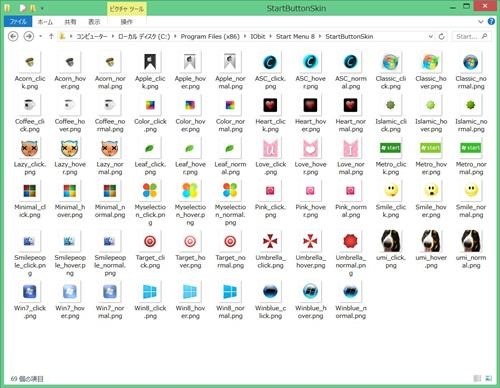Viewport: 500px width, 388px height.
Task: Select the umi_normal.png dog thumbnail
Action: pyautogui.click(x=471, y=241)
